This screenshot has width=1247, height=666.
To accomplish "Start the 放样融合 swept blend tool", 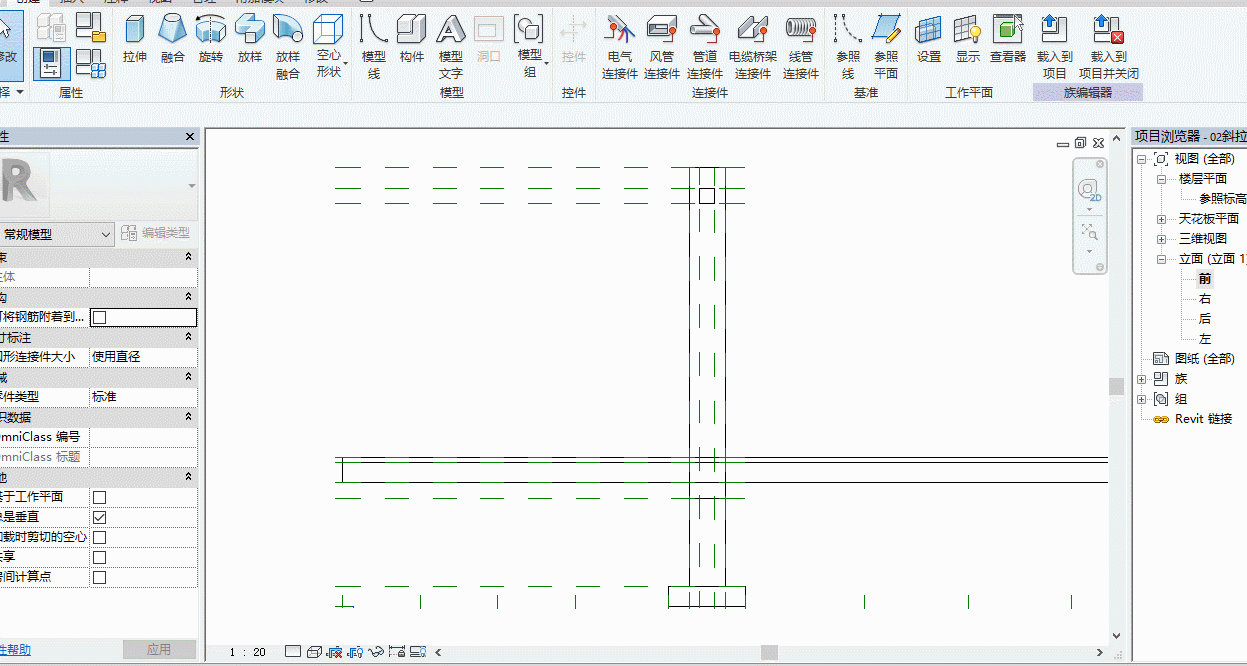I will click(x=288, y=47).
